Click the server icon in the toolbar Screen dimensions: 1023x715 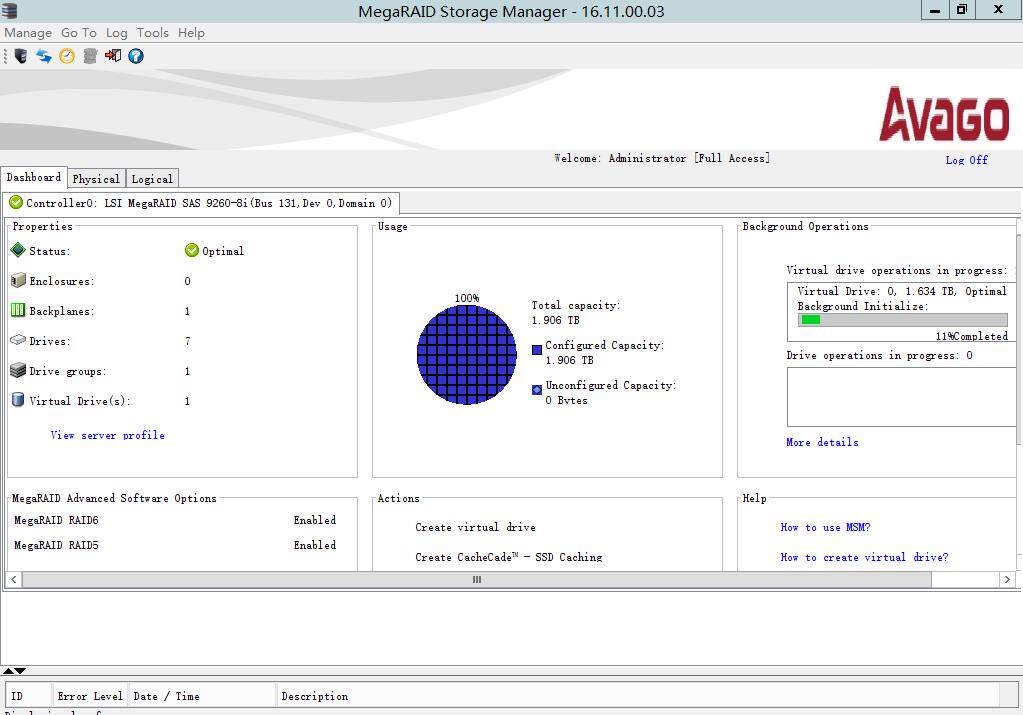[21, 56]
